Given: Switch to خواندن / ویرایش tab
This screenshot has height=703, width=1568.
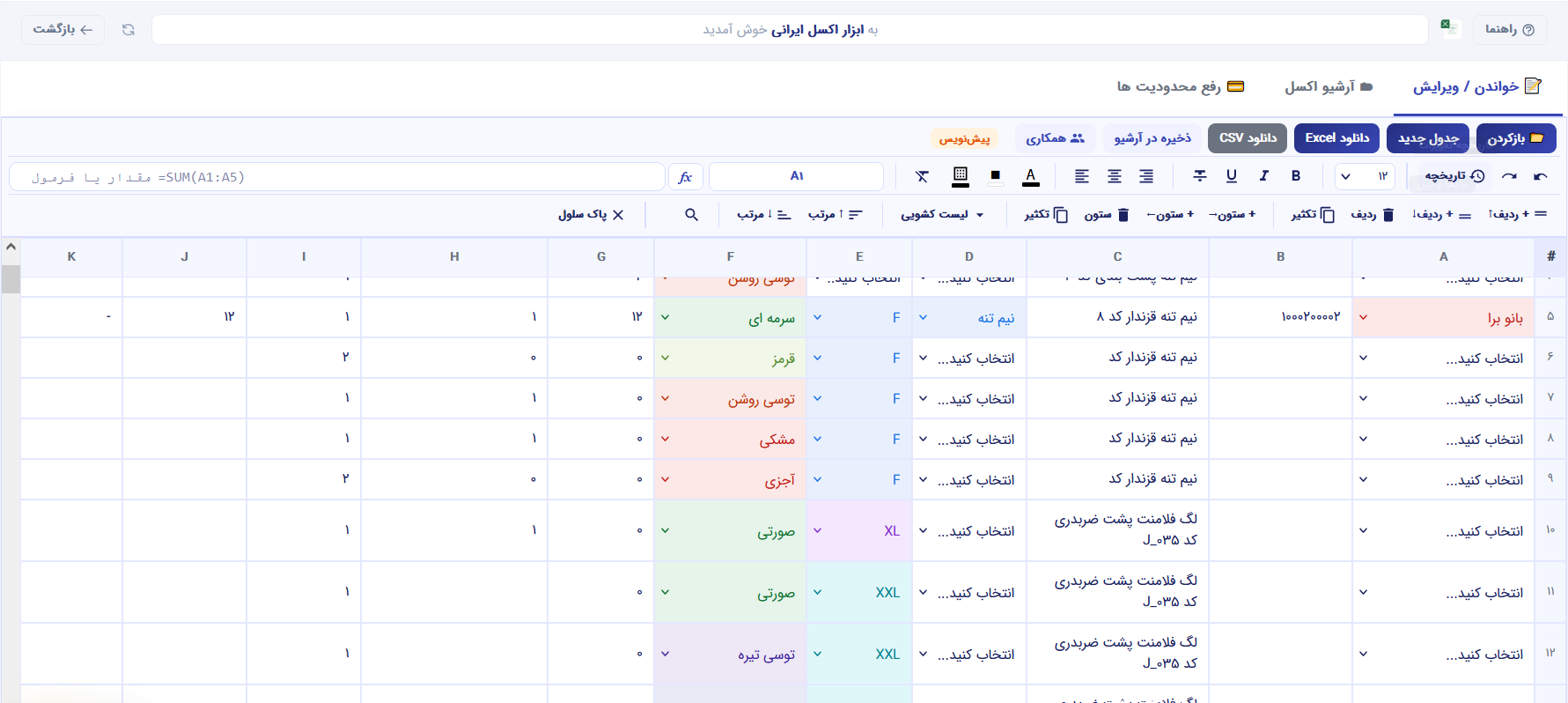Looking at the screenshot, I should pyautogui.click(x=1477, y=86).
